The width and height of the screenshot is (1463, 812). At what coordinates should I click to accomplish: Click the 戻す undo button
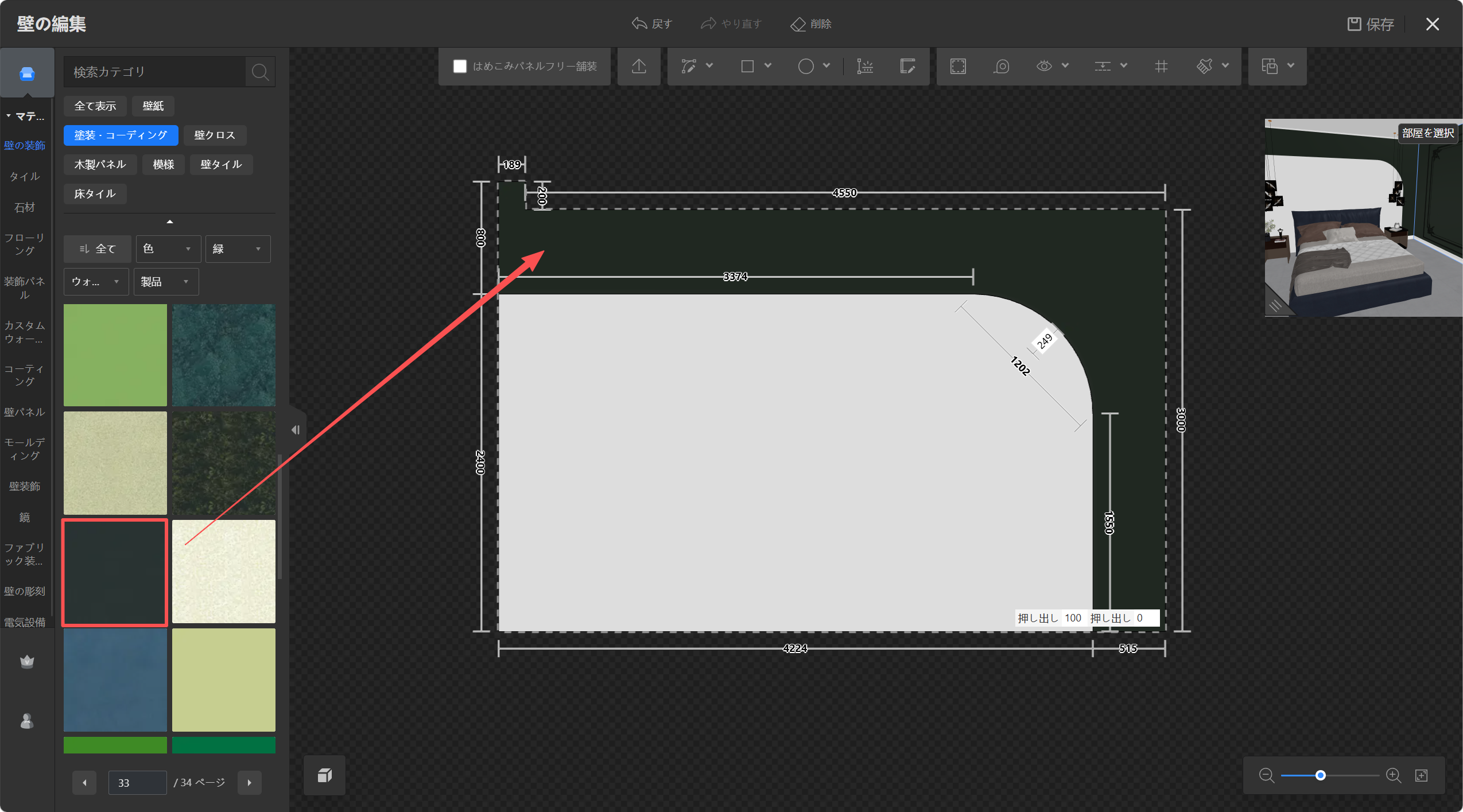click(x=652, y=24)
